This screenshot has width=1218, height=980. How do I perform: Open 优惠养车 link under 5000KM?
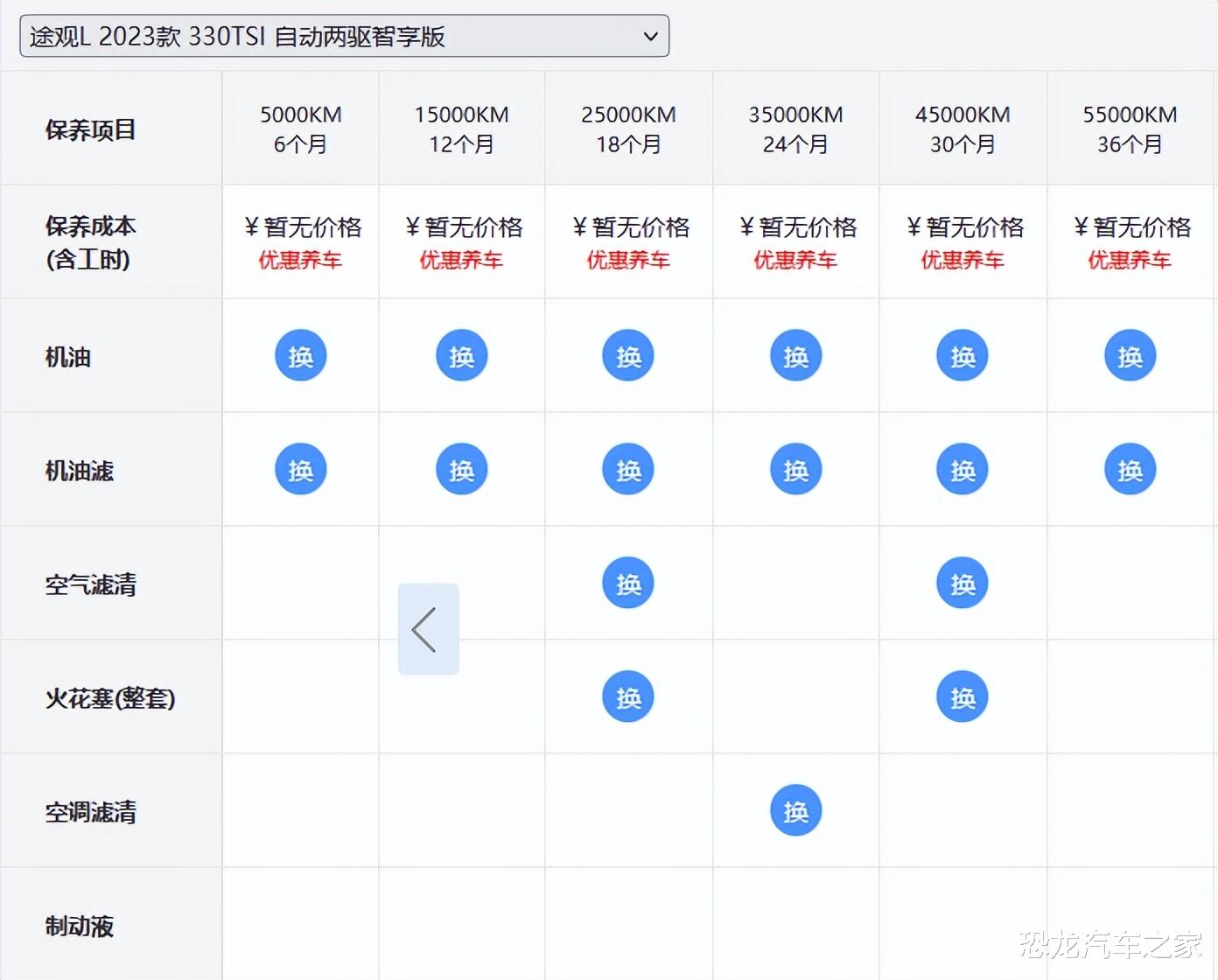point(300,260)
